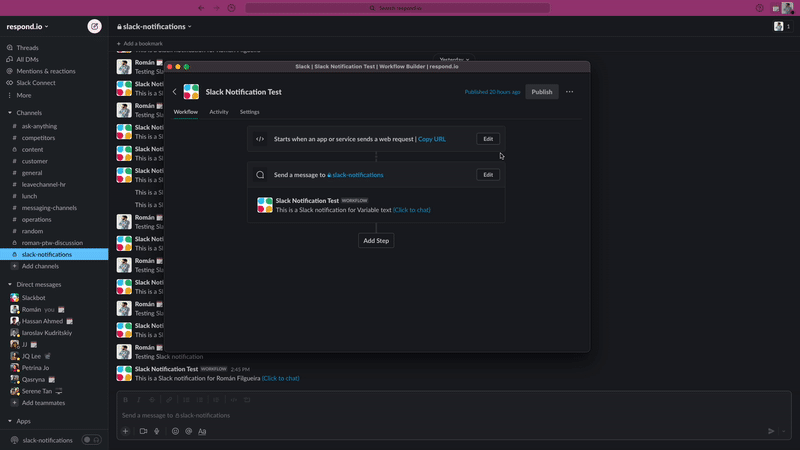Click the Search respond.io field
This screenshot has height=450, width=800.
pos(397,8)
